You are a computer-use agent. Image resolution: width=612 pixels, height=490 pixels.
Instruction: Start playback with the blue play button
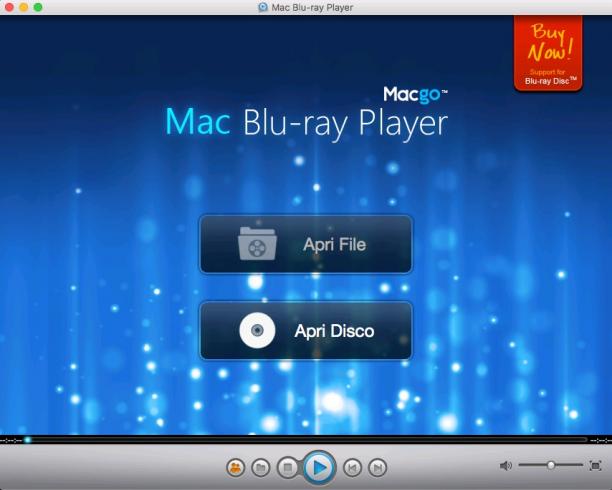pyautogui.click(x=319, y=467)
